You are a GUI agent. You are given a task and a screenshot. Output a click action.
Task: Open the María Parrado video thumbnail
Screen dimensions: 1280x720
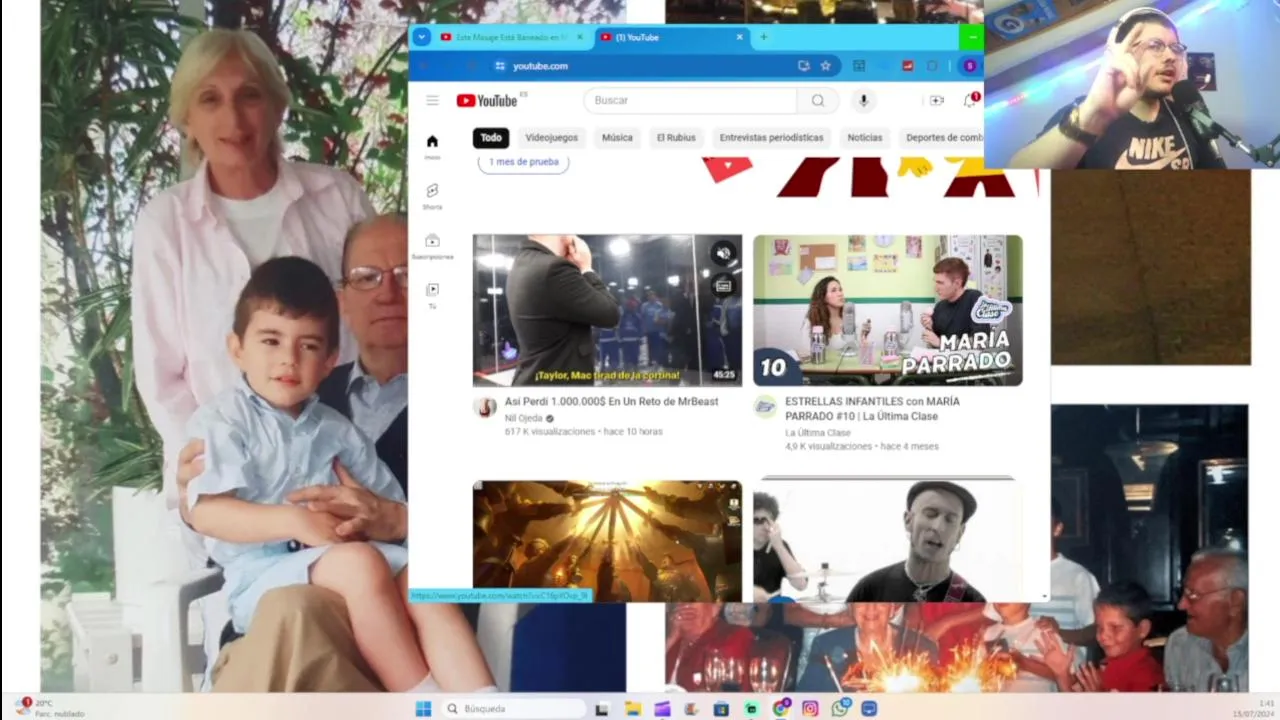click(x=888, y=310)
